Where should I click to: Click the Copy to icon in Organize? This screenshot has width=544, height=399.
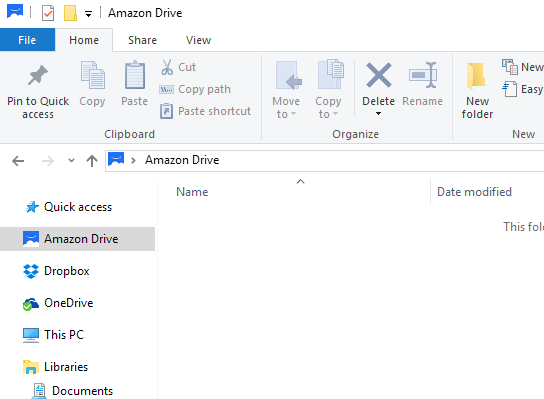pyautogui.click(x=331, y=74)
